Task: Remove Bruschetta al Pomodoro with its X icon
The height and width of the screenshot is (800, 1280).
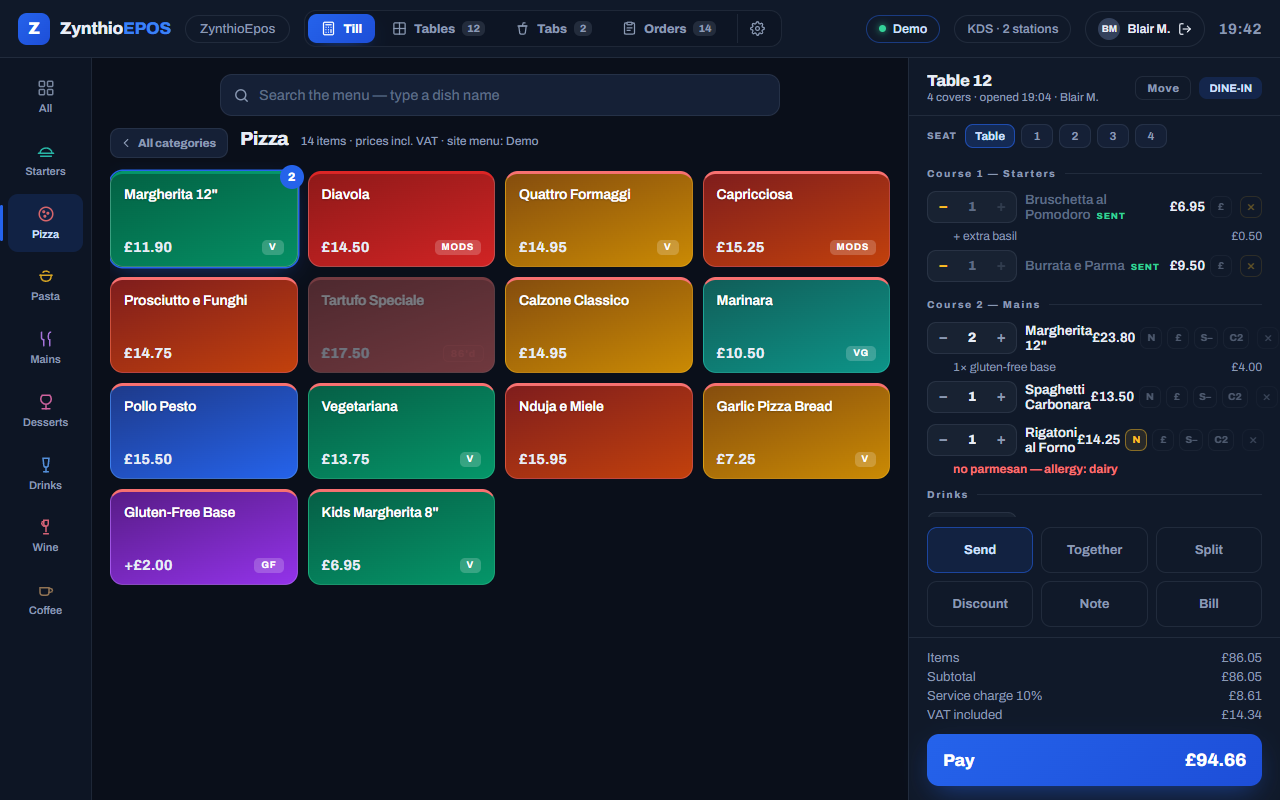Action: point(1250,207)
